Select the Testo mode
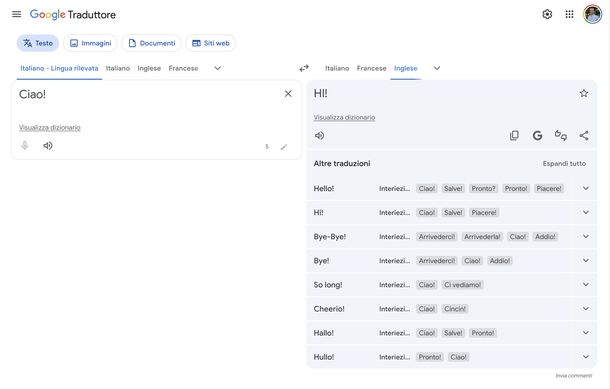610x389 pixels. click(x=38, y=43)
